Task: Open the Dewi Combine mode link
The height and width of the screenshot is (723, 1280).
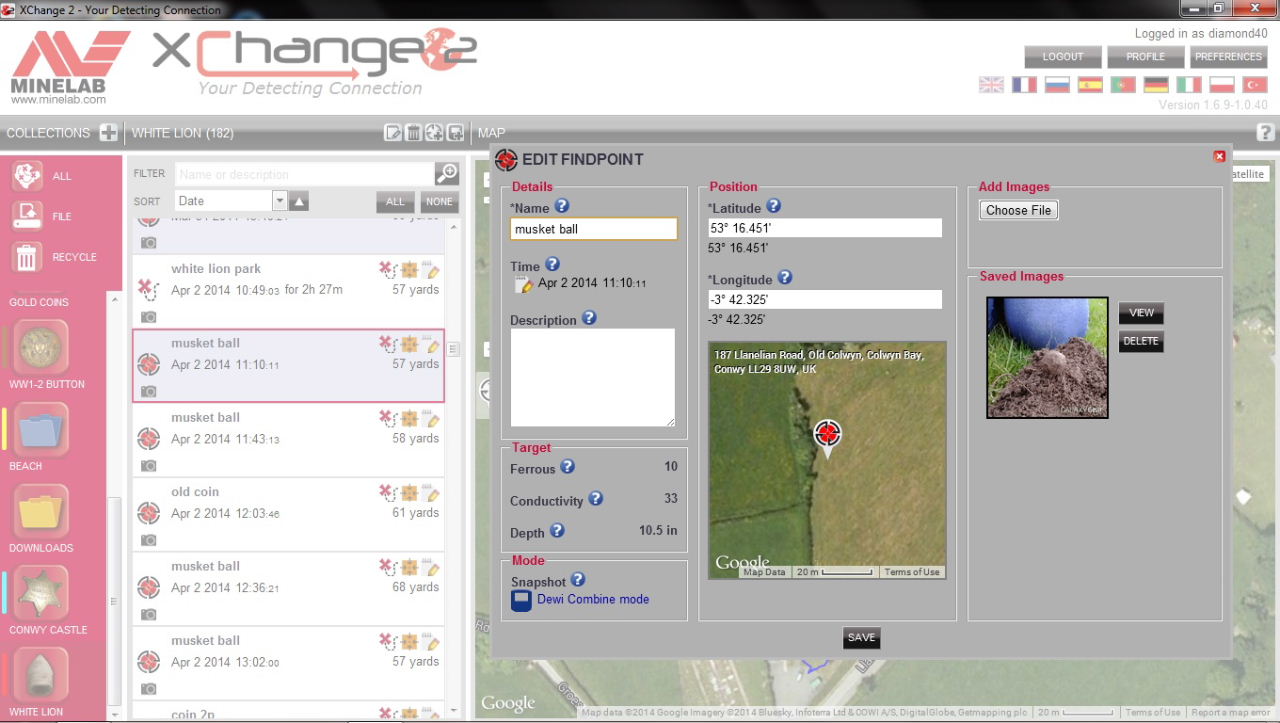Action: (x=593, y=599)
